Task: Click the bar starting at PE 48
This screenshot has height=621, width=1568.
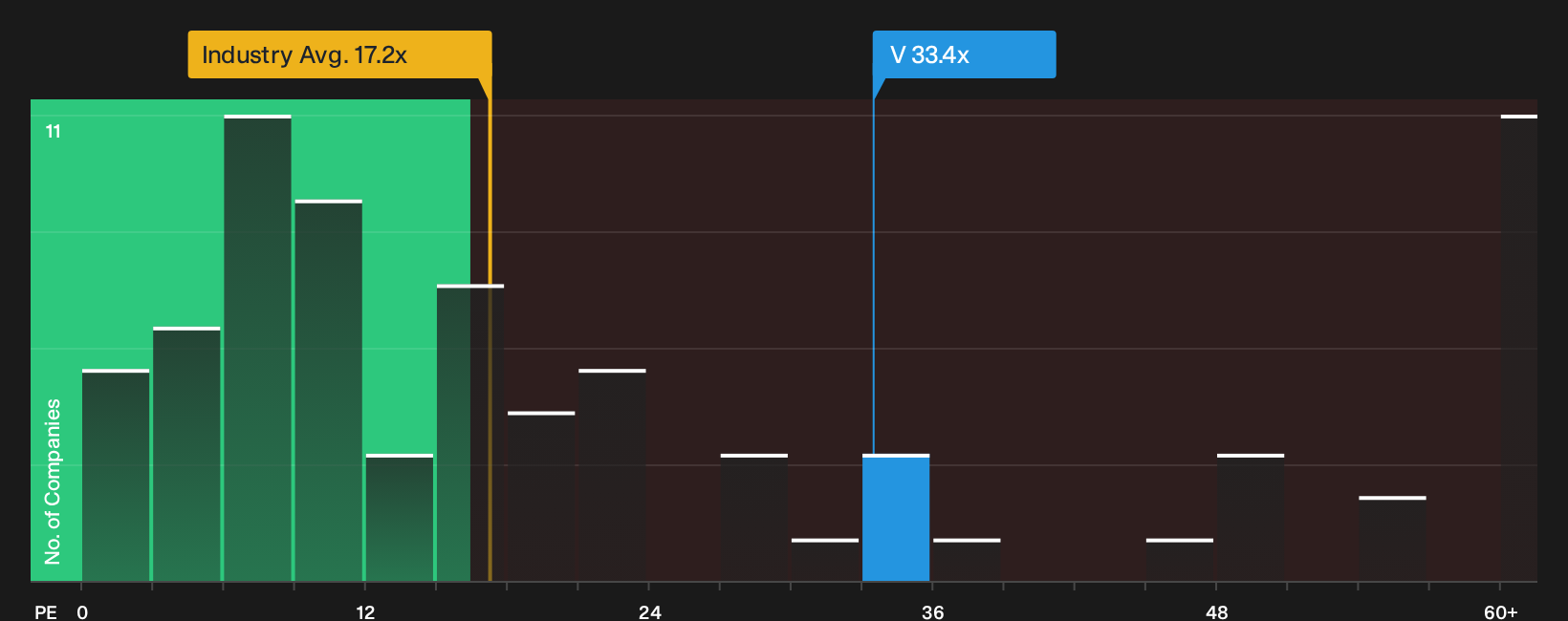Action: click(1251, 518)
